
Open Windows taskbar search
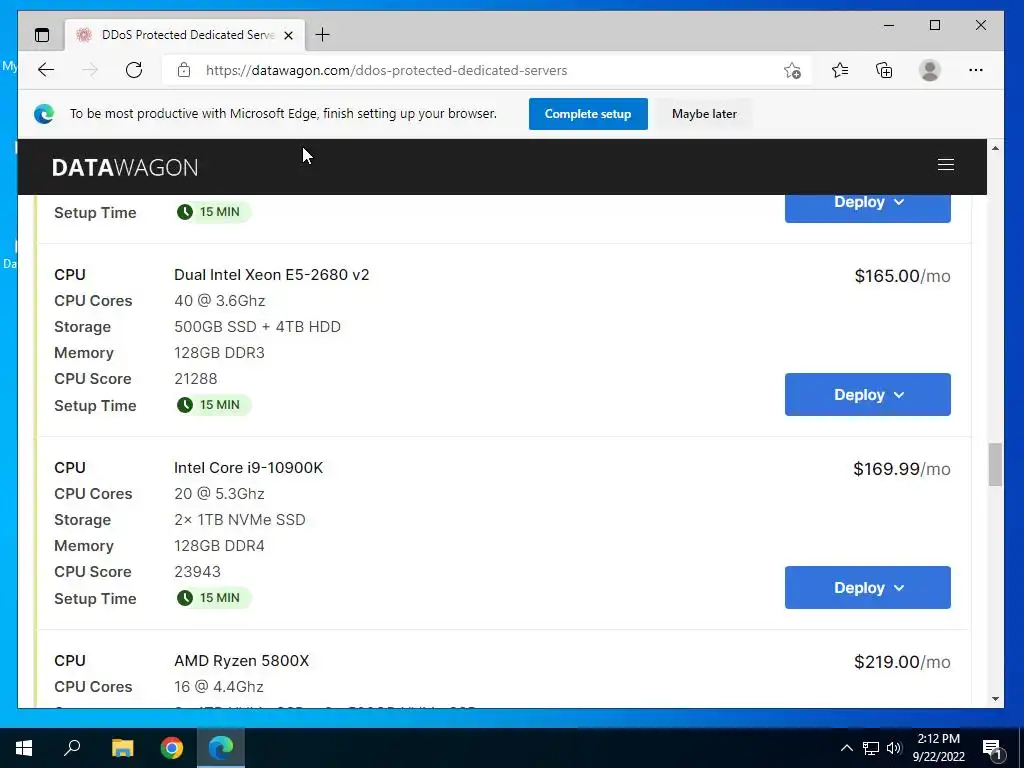72,748
